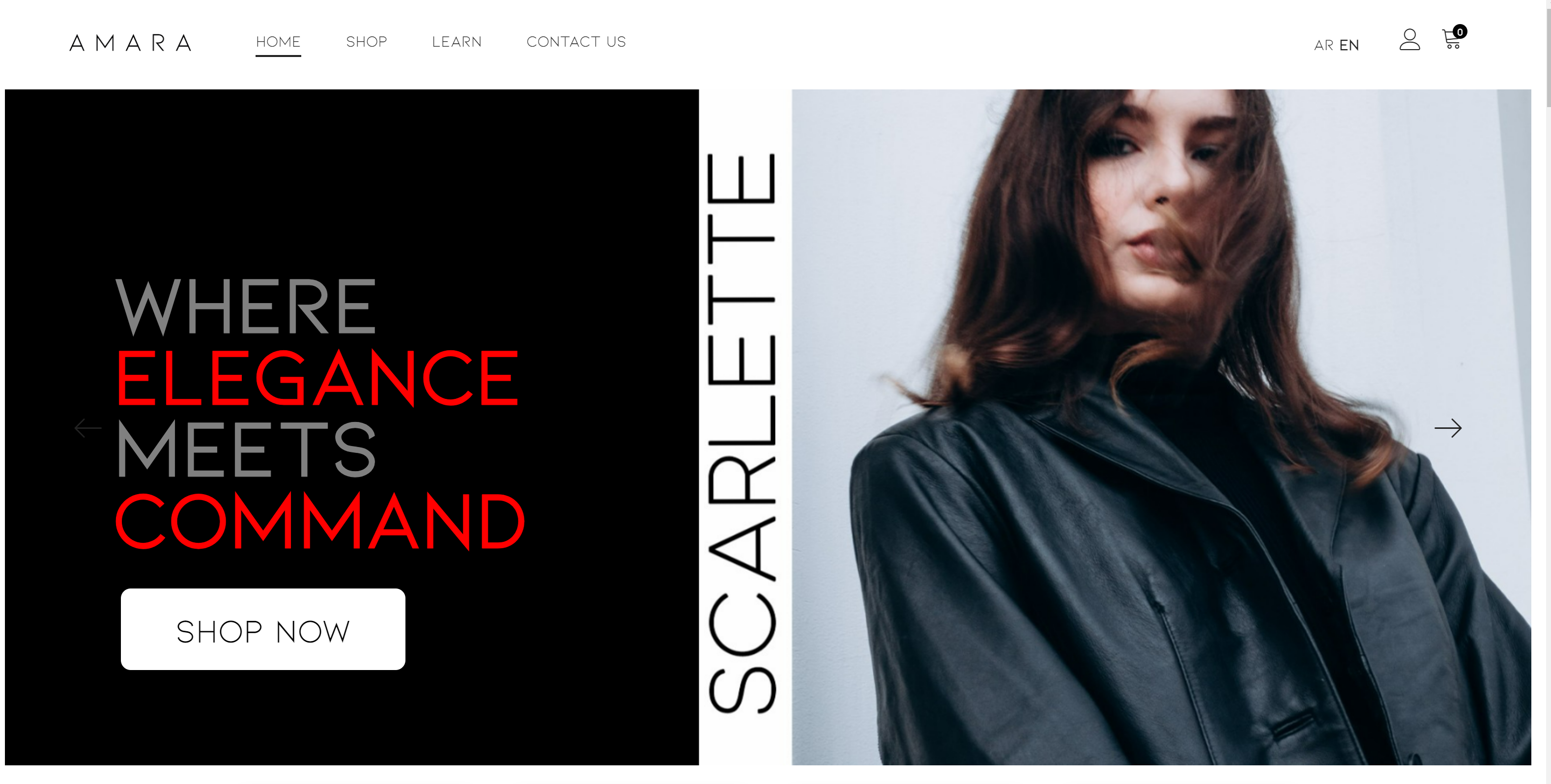Switch language to AR

(x=1323, y=46)
